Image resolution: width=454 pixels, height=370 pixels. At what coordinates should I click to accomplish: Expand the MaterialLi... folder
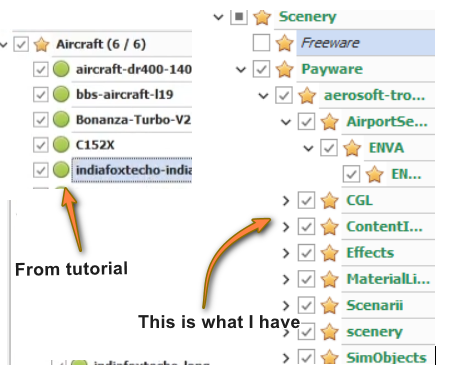(286, 279)
